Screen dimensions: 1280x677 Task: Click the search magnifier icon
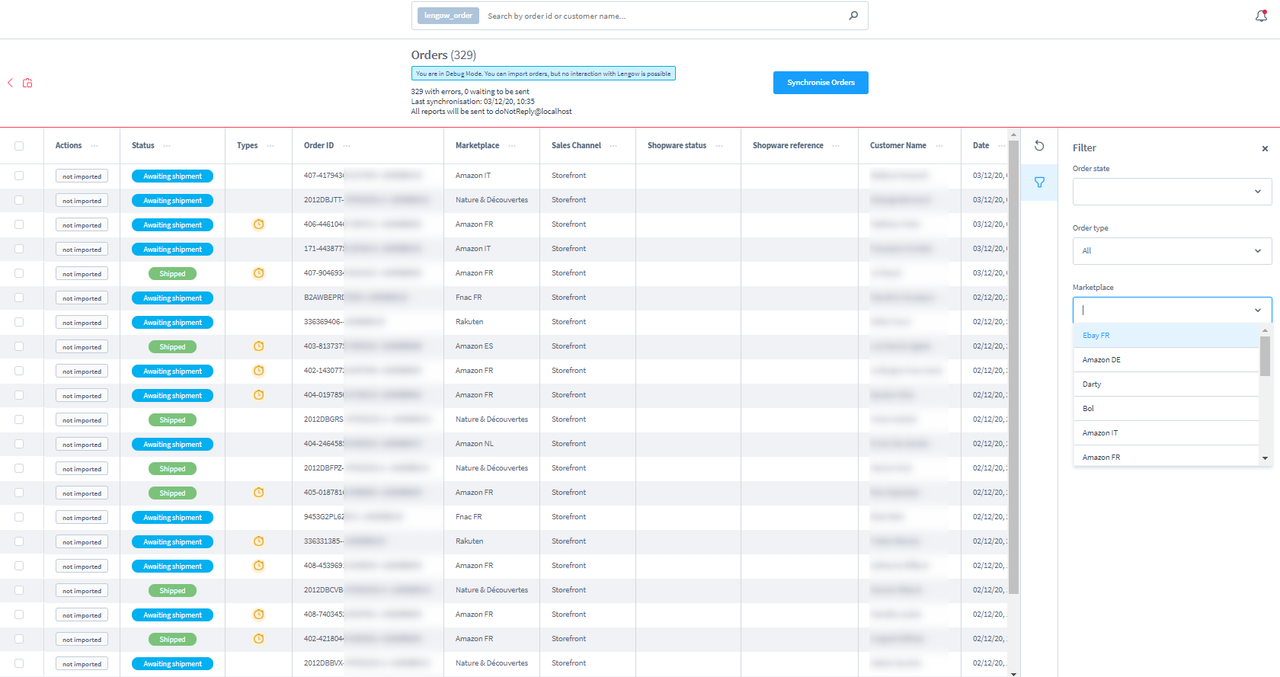click(x=853, y=16)
